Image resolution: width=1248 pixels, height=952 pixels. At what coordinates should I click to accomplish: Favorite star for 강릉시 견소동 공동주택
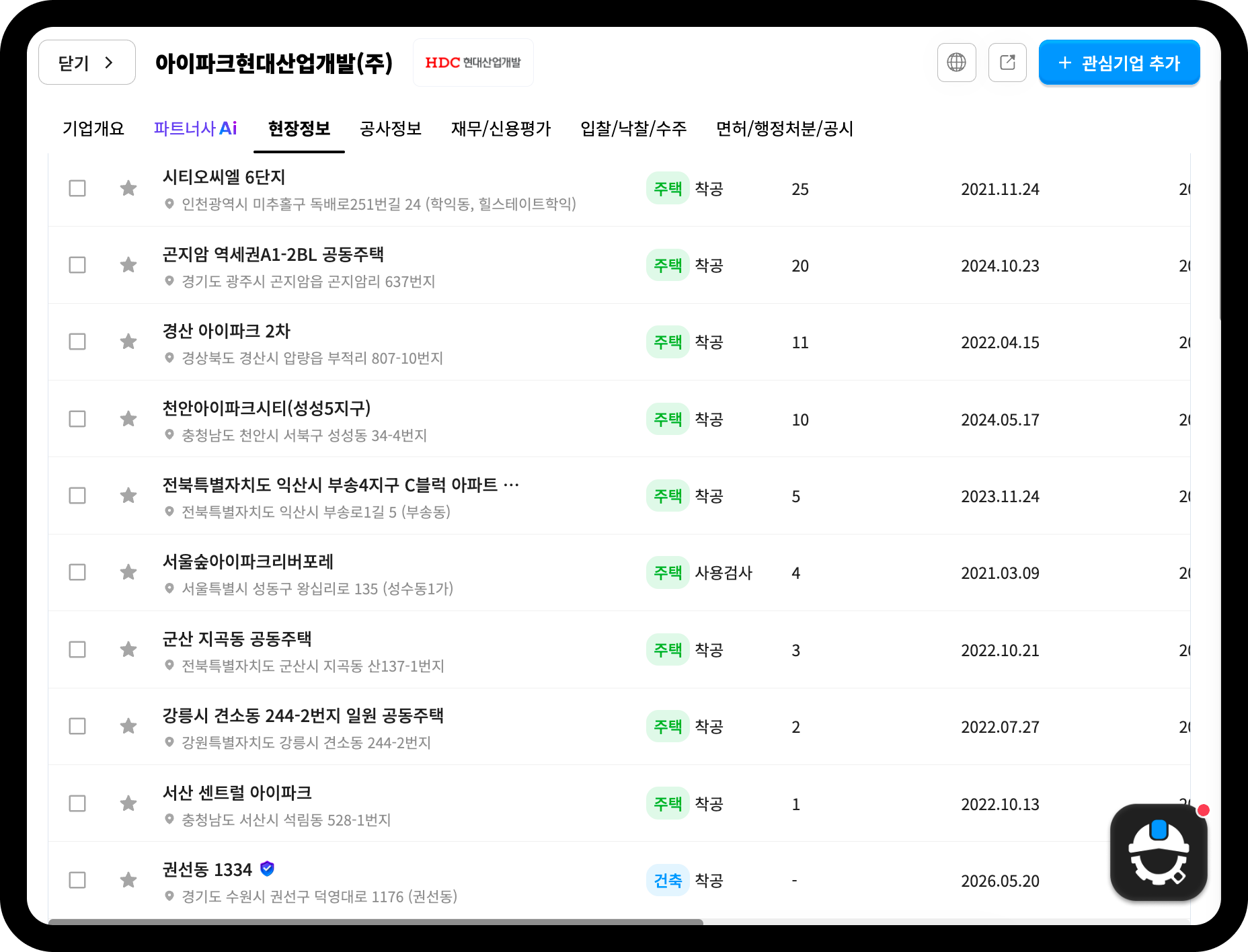point(128,726)
